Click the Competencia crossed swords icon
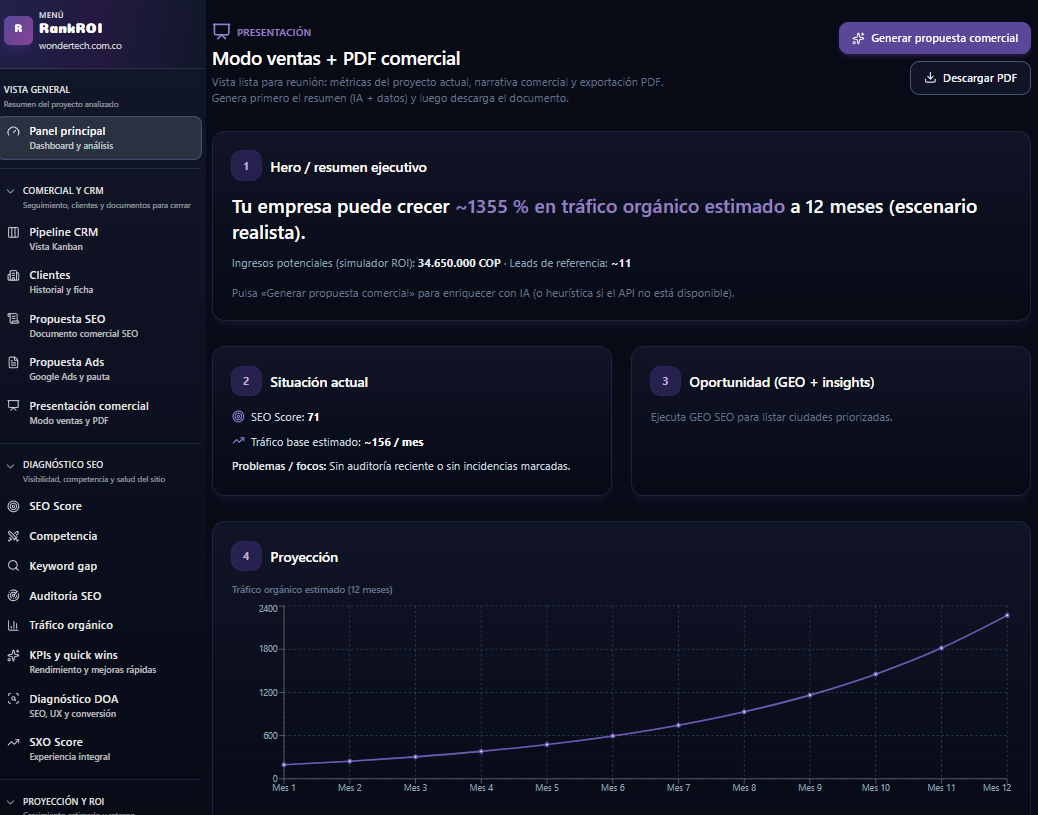The height and width of the screenshot is (815, 1038). tap(13, 536)
